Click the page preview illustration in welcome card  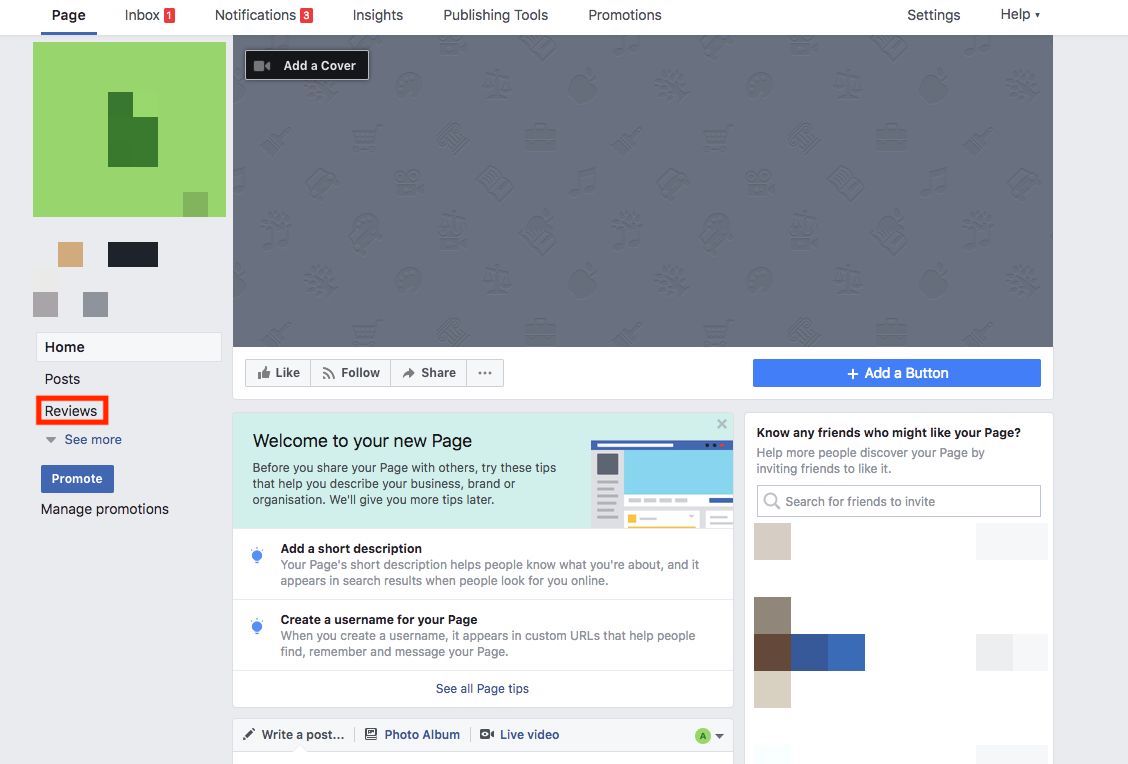coord(662,484)
